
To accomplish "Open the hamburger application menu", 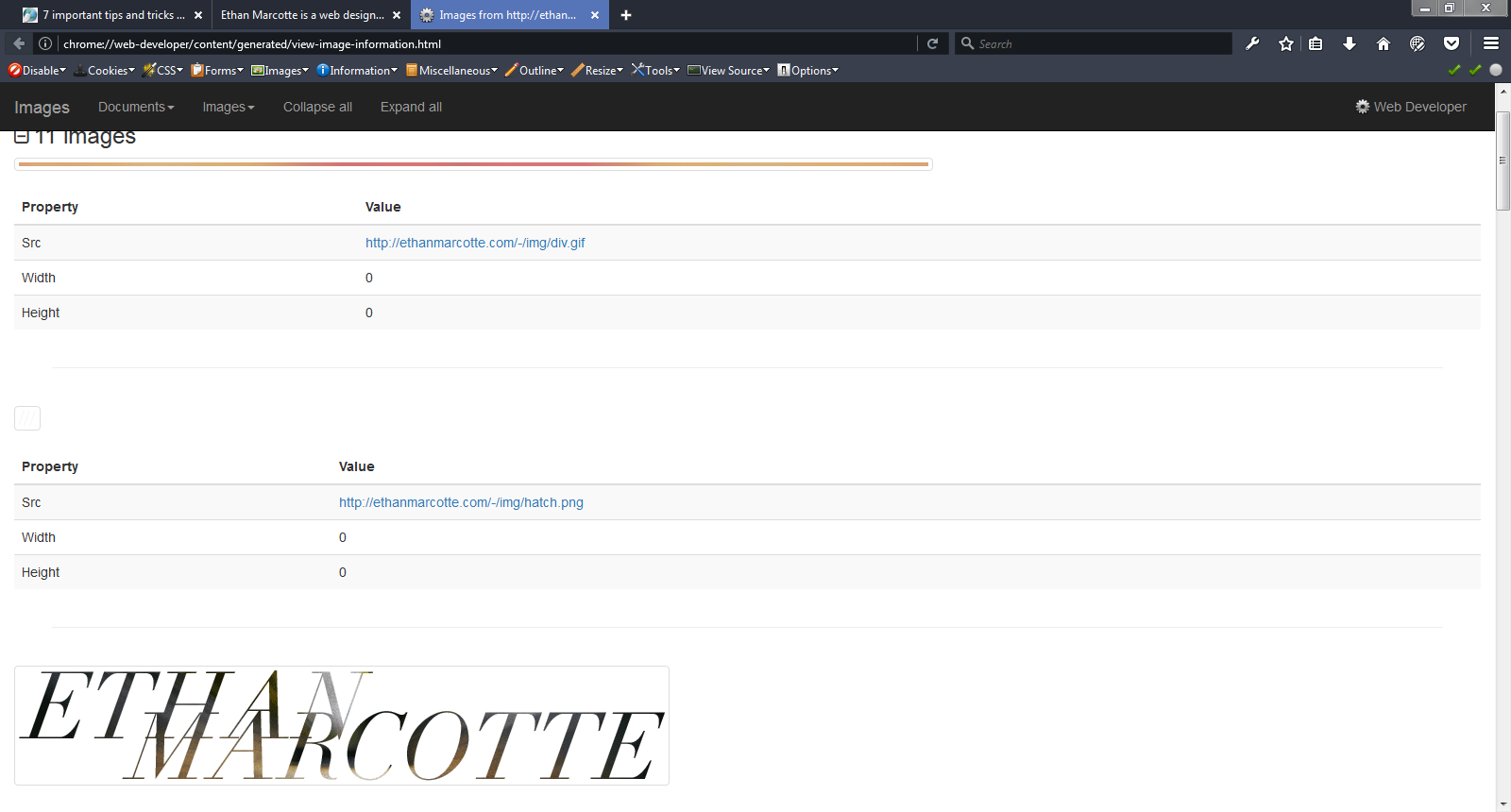I will [x=1491, y=43].
